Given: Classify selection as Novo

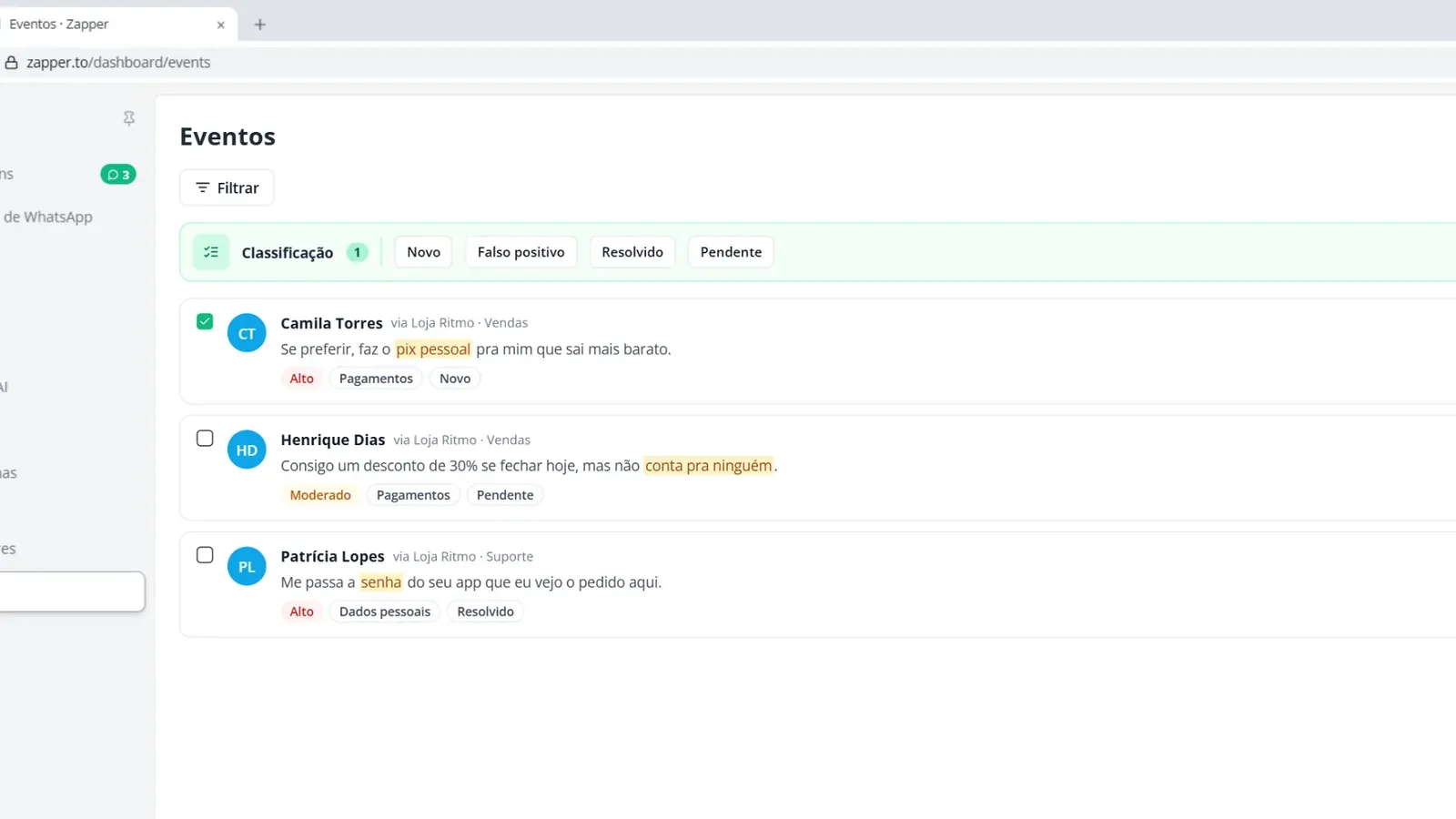Looking at the screenshot, I should [423, 252].
